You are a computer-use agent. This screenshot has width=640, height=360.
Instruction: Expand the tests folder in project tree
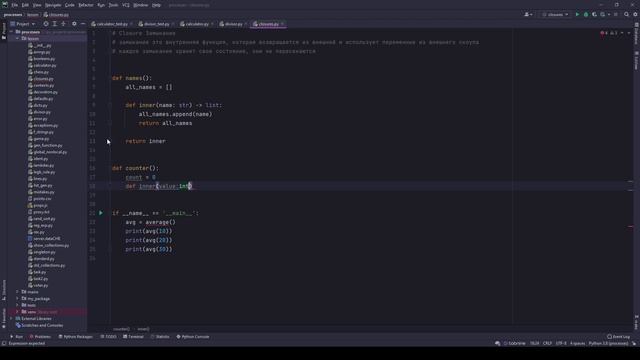click(18, 305)
